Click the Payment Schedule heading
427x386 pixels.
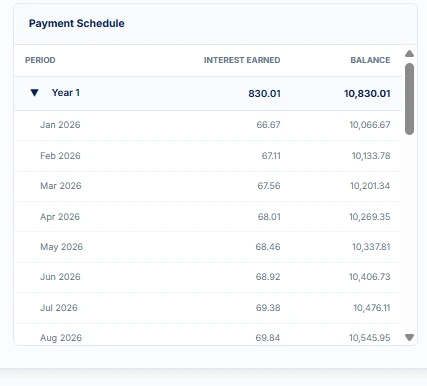(77, 23)
